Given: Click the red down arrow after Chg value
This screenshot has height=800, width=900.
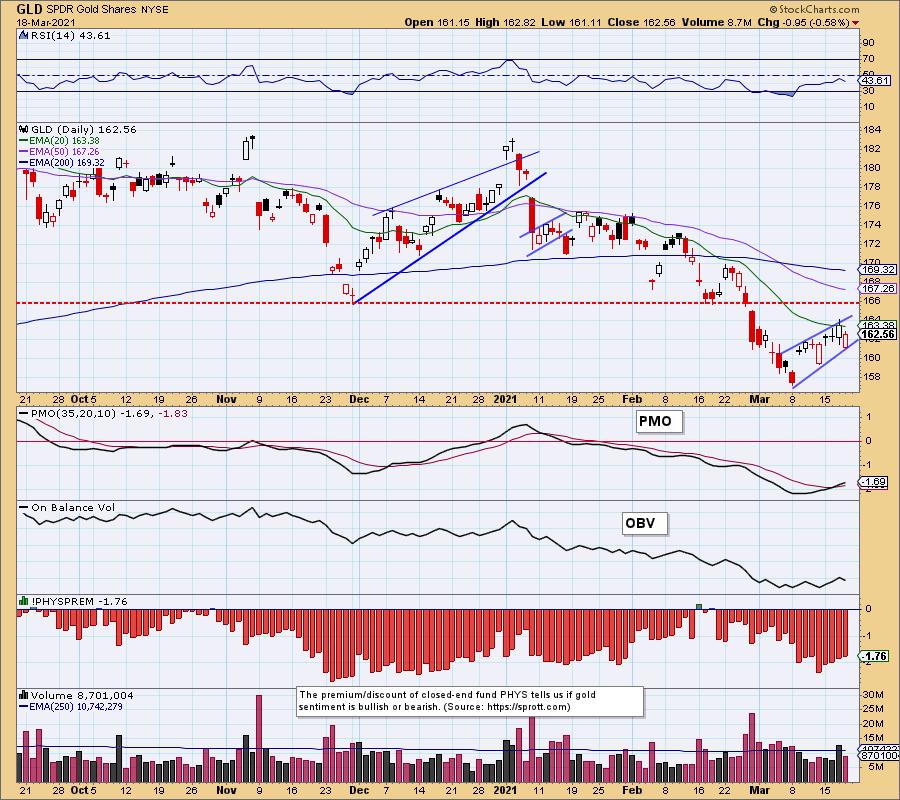Looking at the screenshot, I should tap(856, 23).
